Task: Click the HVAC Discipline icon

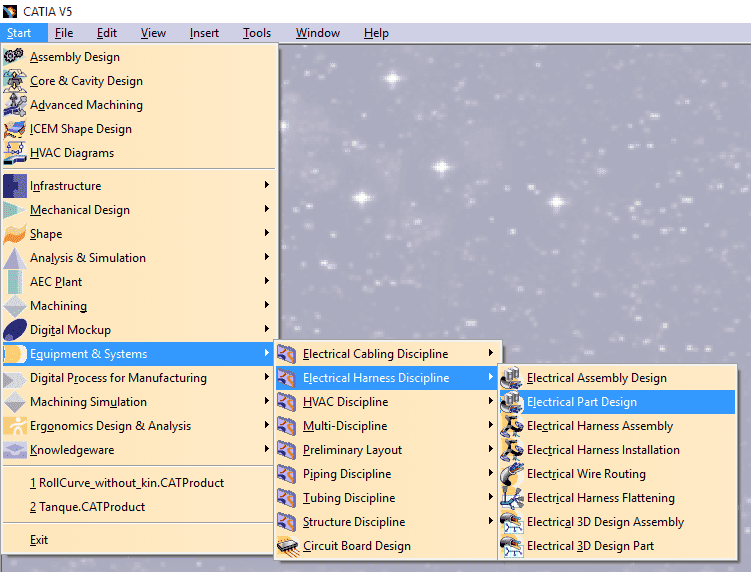Action: pos(286,401)
